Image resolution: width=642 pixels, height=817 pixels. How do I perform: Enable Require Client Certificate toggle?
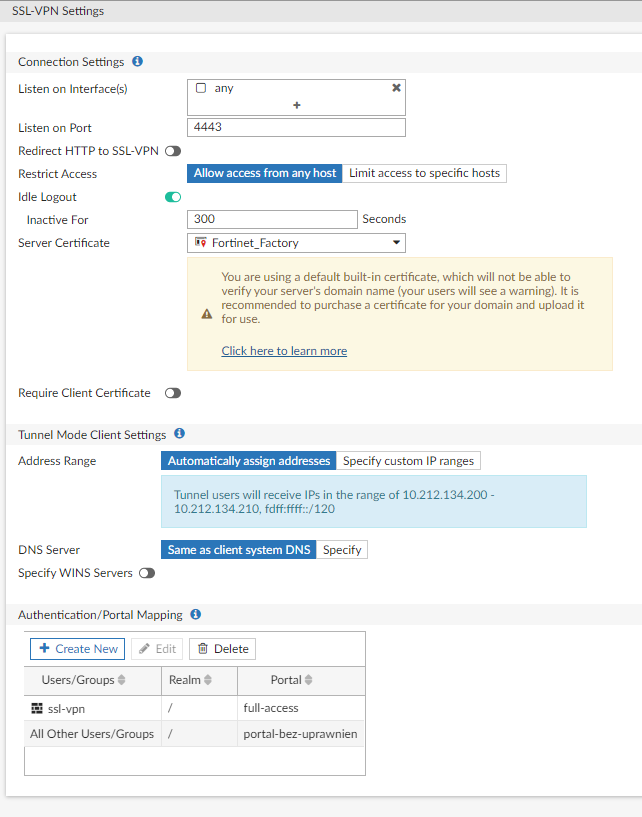pos(173,394)
